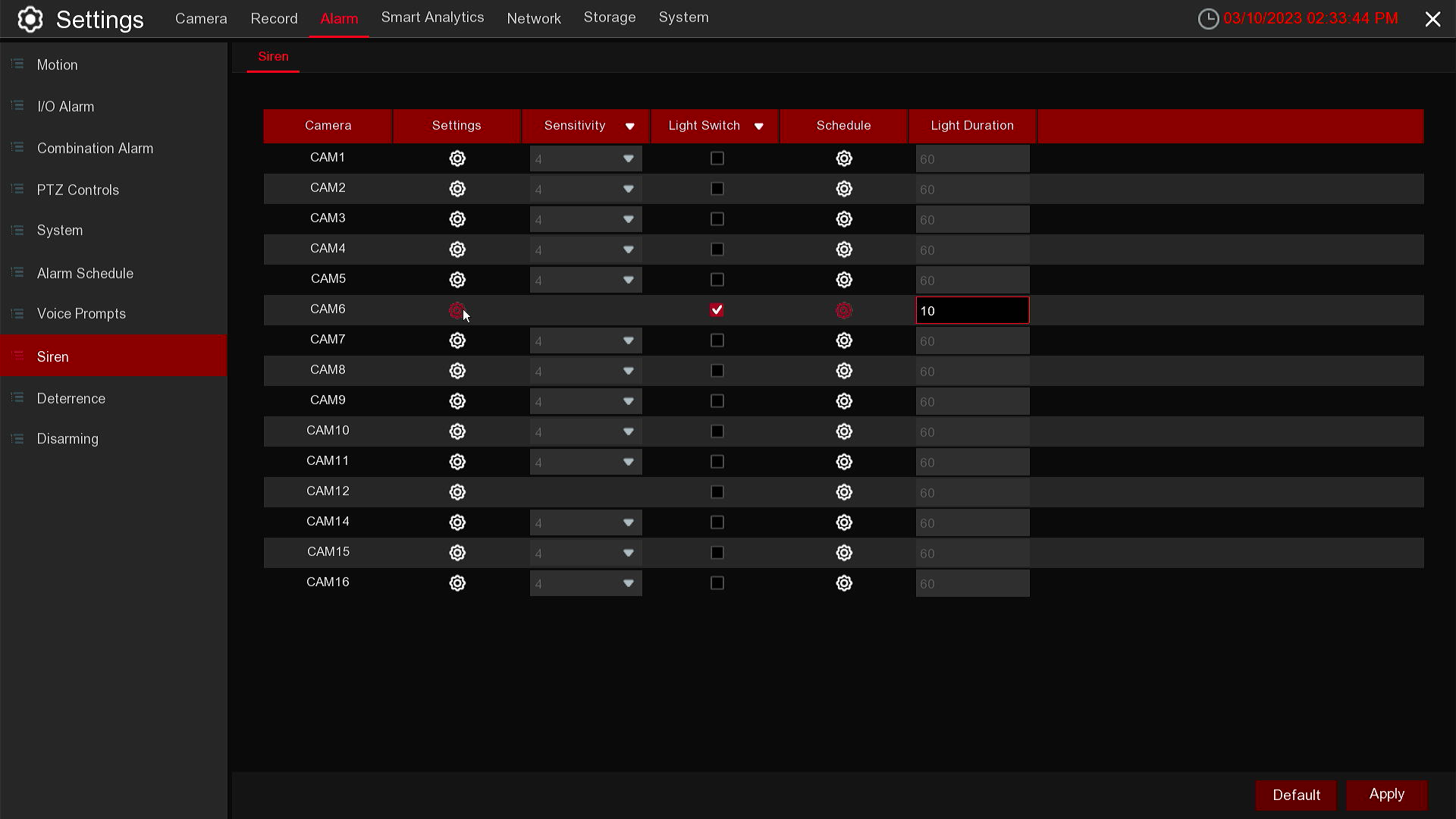Click the CAM6 red schedule gear

(x=843, y=310)
